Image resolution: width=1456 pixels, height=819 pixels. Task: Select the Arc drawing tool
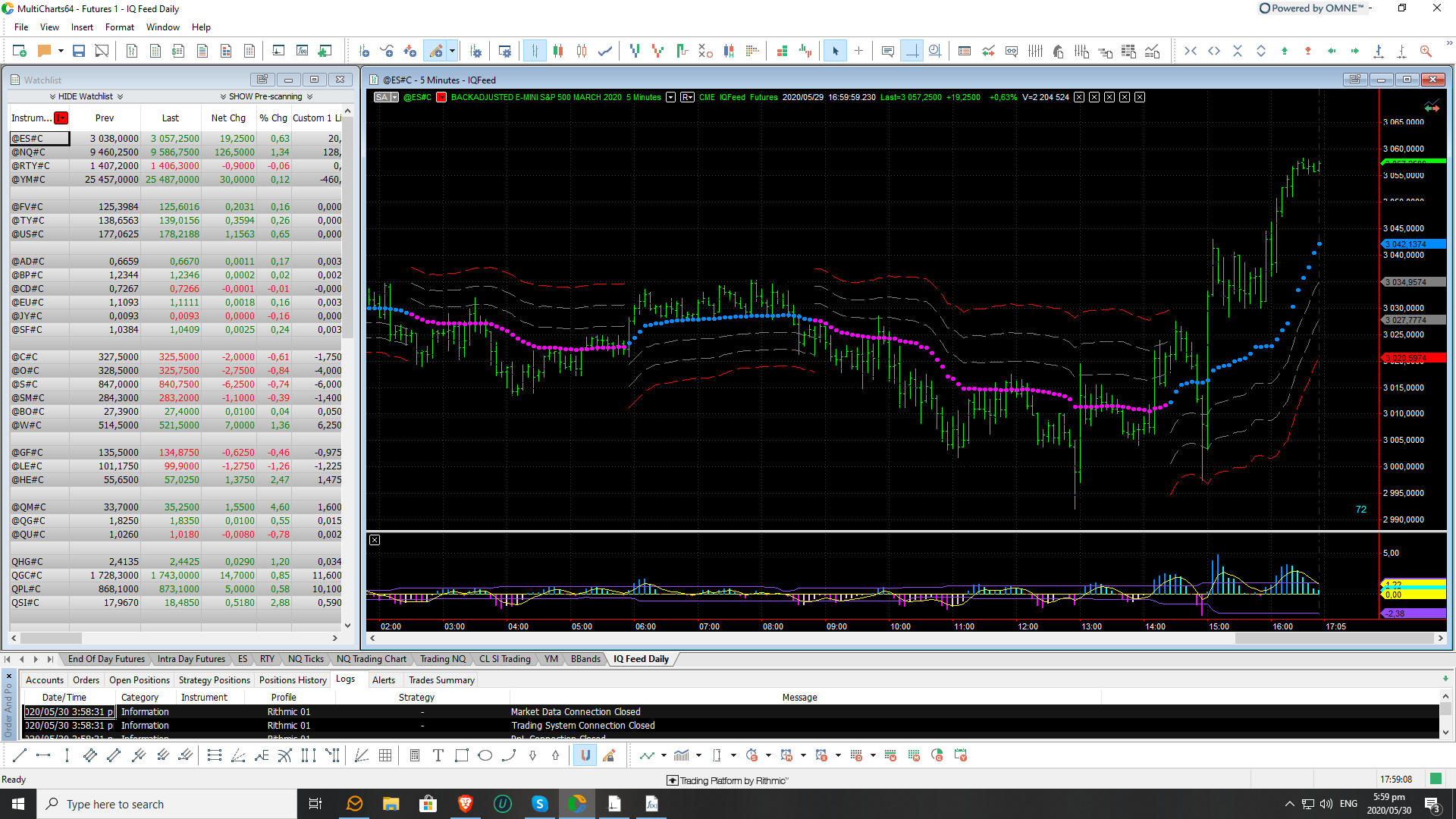point(509,755)
